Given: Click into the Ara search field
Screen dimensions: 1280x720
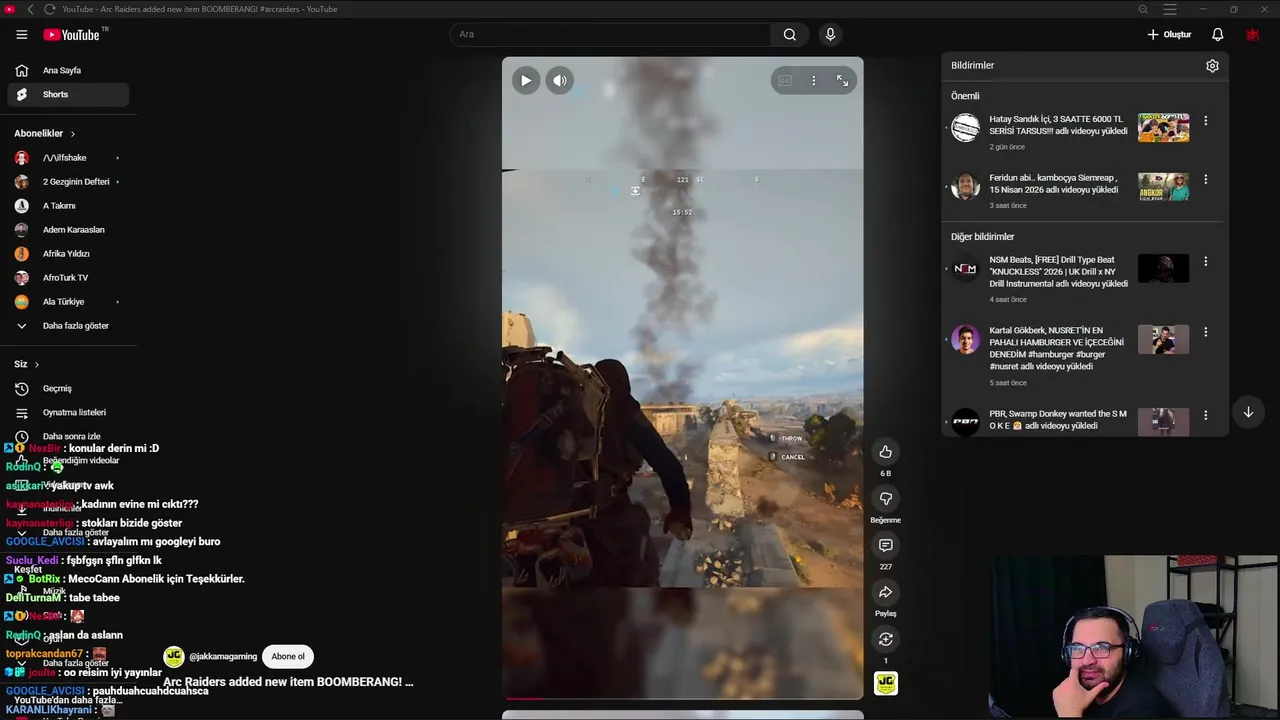Looking at the screenshot, I should pyautogui.click(x=610, y=34).
